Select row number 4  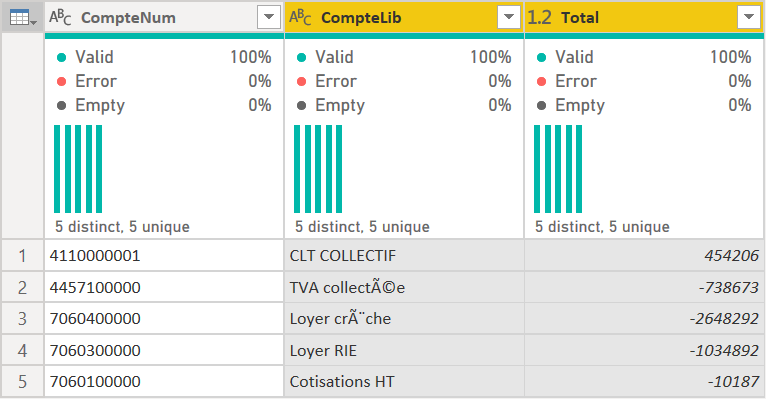[x=22, y=350]
